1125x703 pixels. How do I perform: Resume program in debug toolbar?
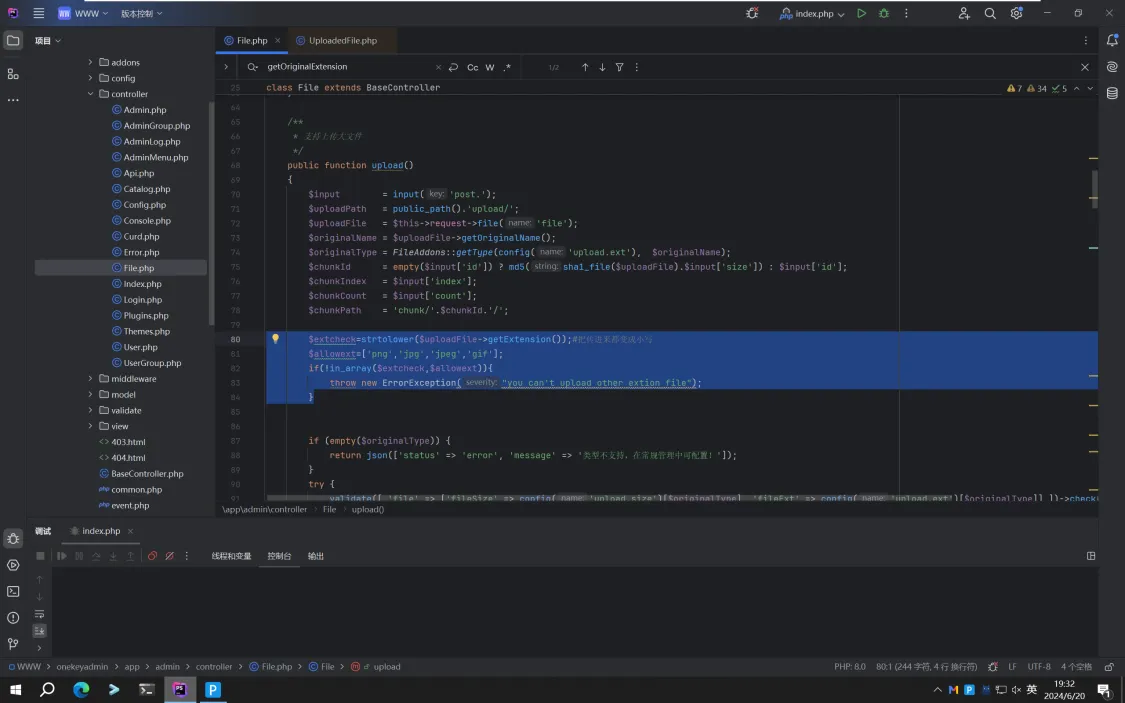tap(62, 556)
